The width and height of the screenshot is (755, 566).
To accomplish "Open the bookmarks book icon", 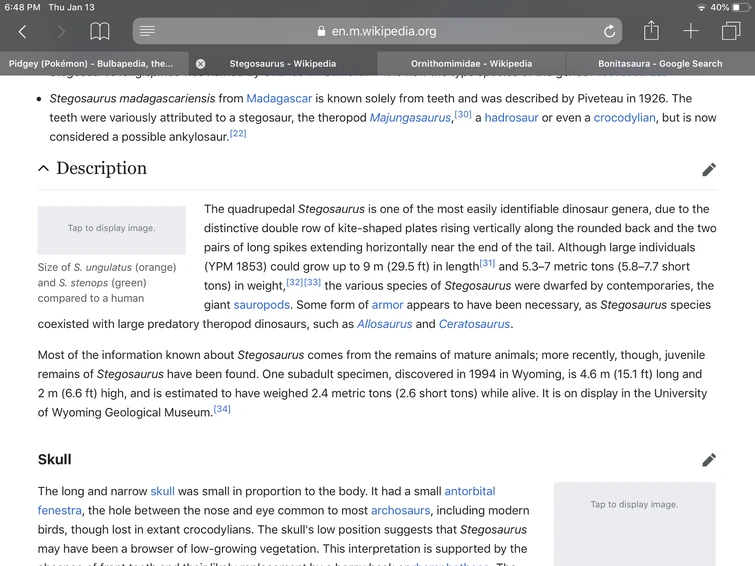I will coord(100,32).
